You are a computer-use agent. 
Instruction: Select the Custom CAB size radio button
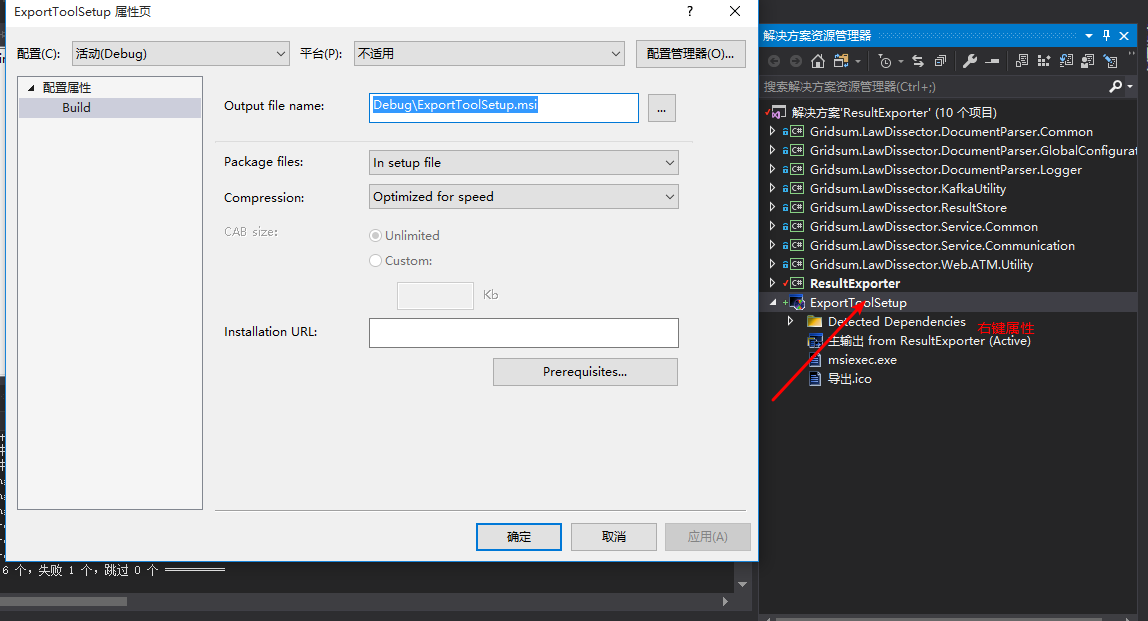point(376,261)
